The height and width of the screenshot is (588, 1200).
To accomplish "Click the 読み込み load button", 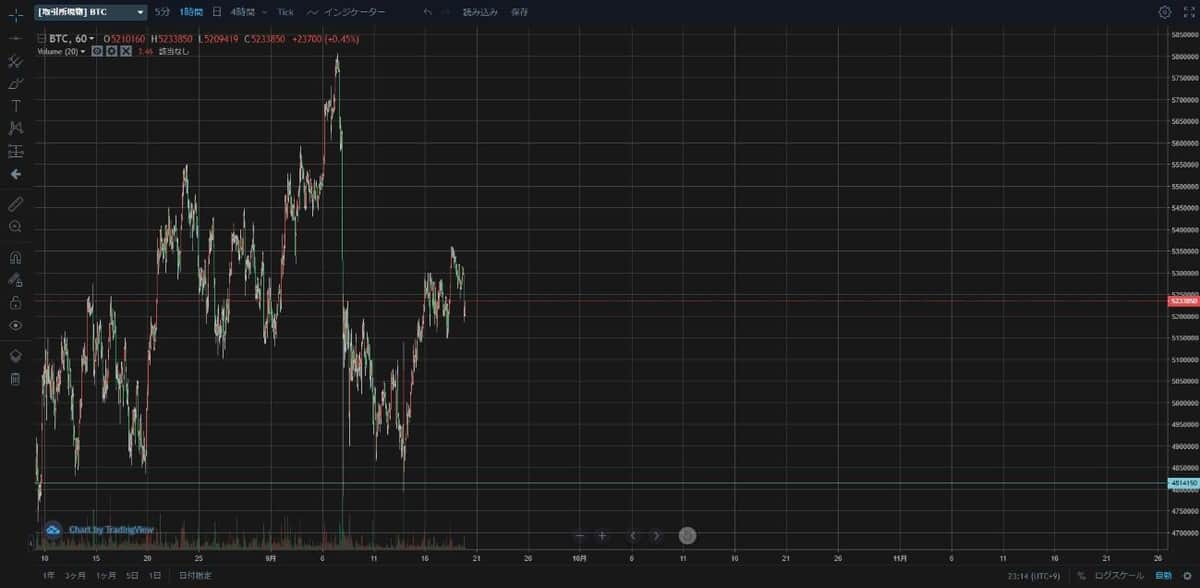I will pyautogui.click(x=479, y=12).
